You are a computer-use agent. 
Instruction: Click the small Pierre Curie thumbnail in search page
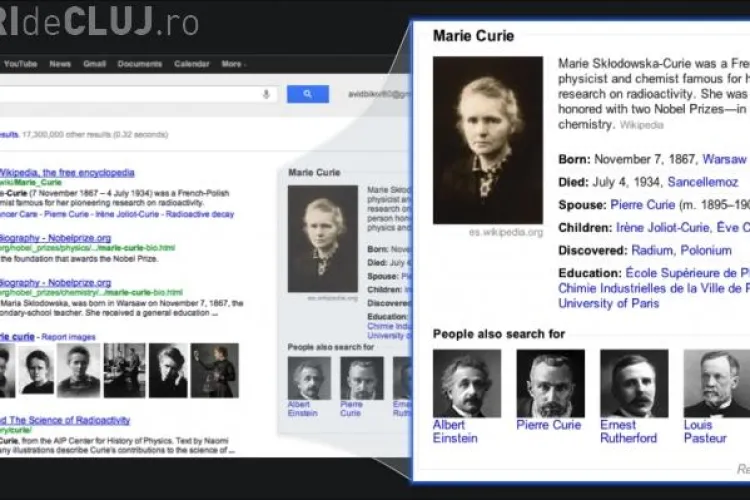[362, 378]
